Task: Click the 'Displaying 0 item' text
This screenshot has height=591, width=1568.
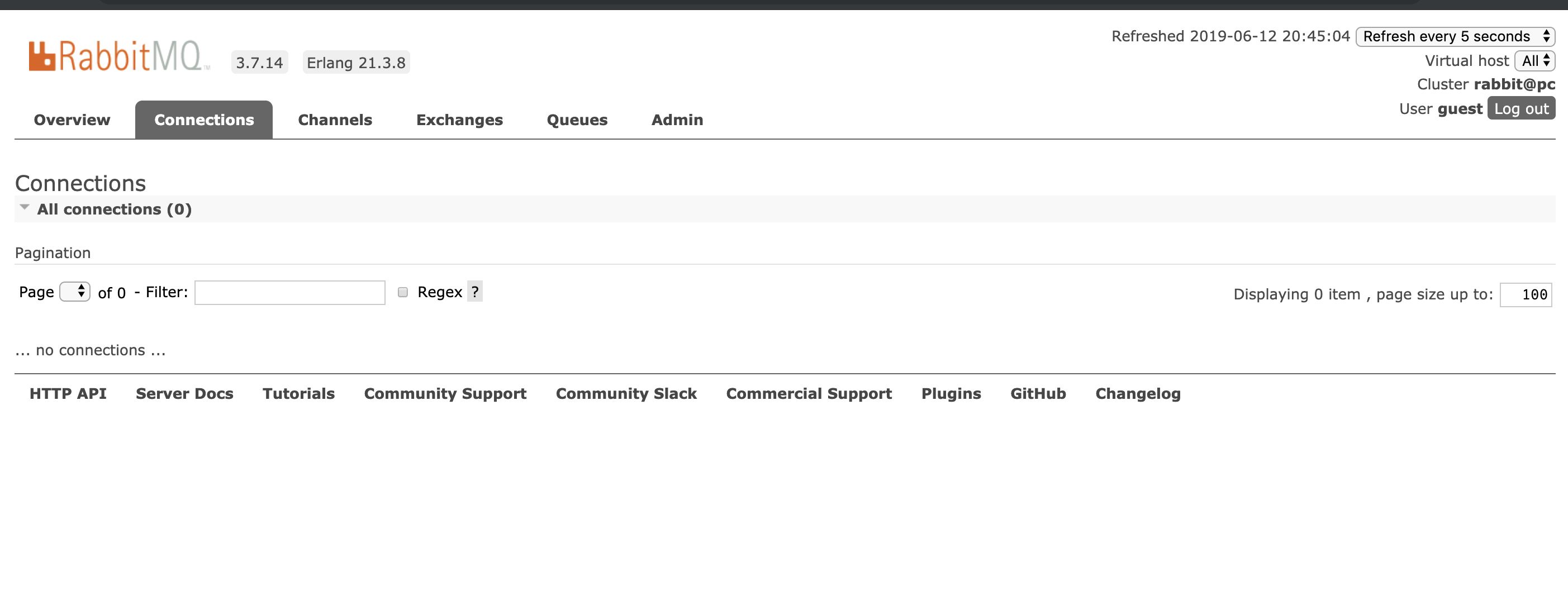Action: tap(1296, 294)
